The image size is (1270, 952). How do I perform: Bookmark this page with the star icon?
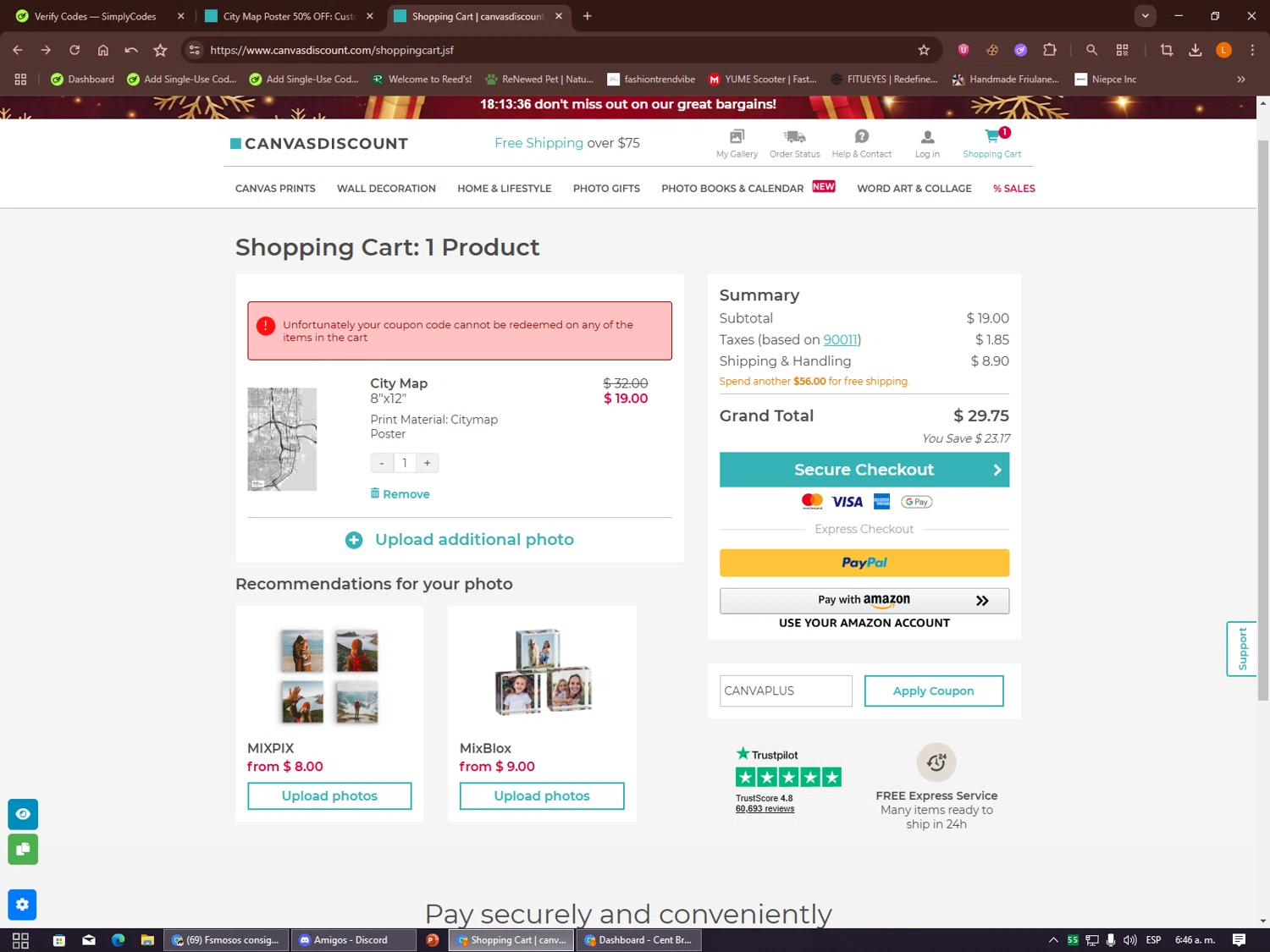point(924,50)
